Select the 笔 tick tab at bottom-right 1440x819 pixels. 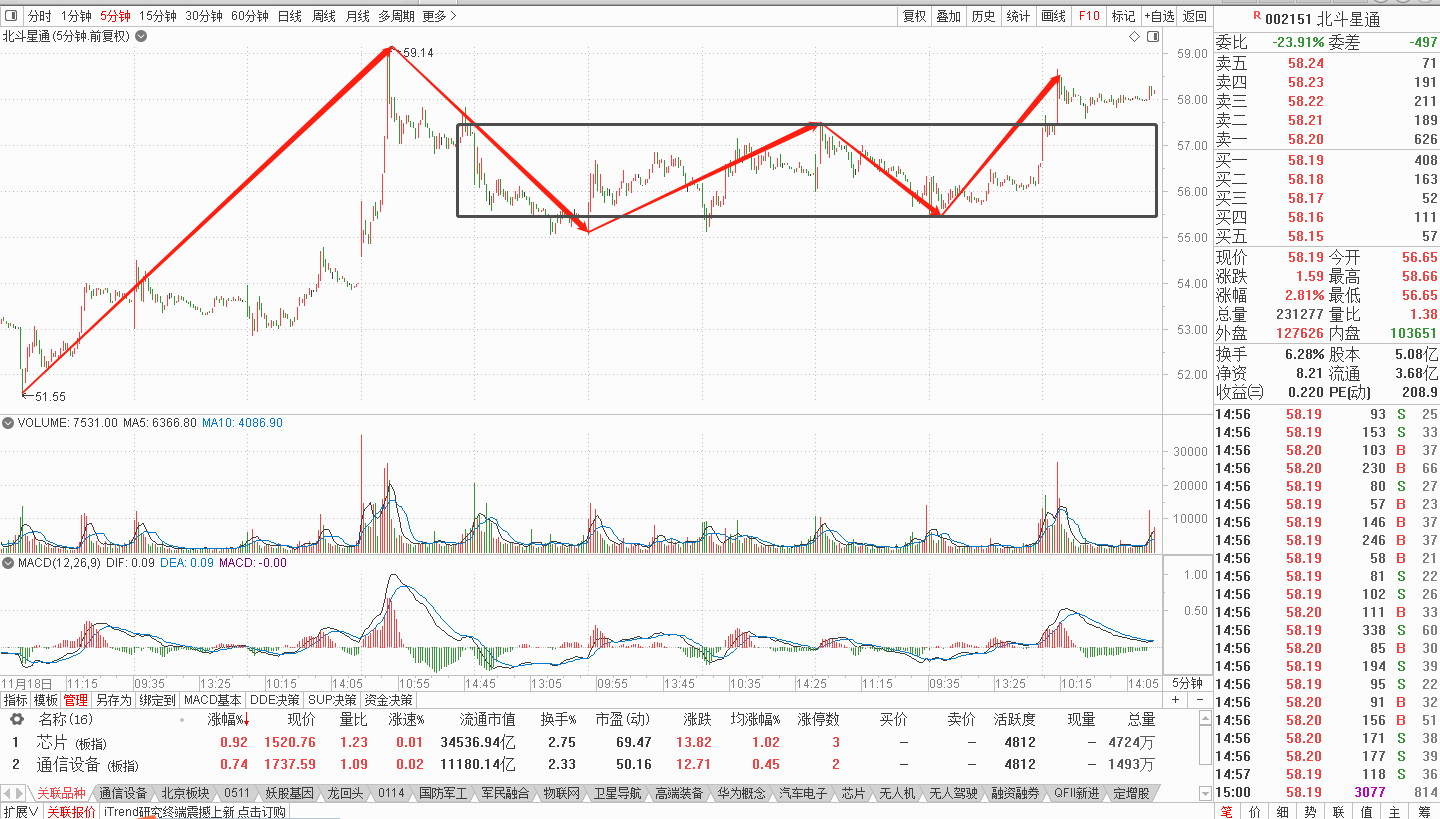pyautogui.click(x=1227, y=811)
